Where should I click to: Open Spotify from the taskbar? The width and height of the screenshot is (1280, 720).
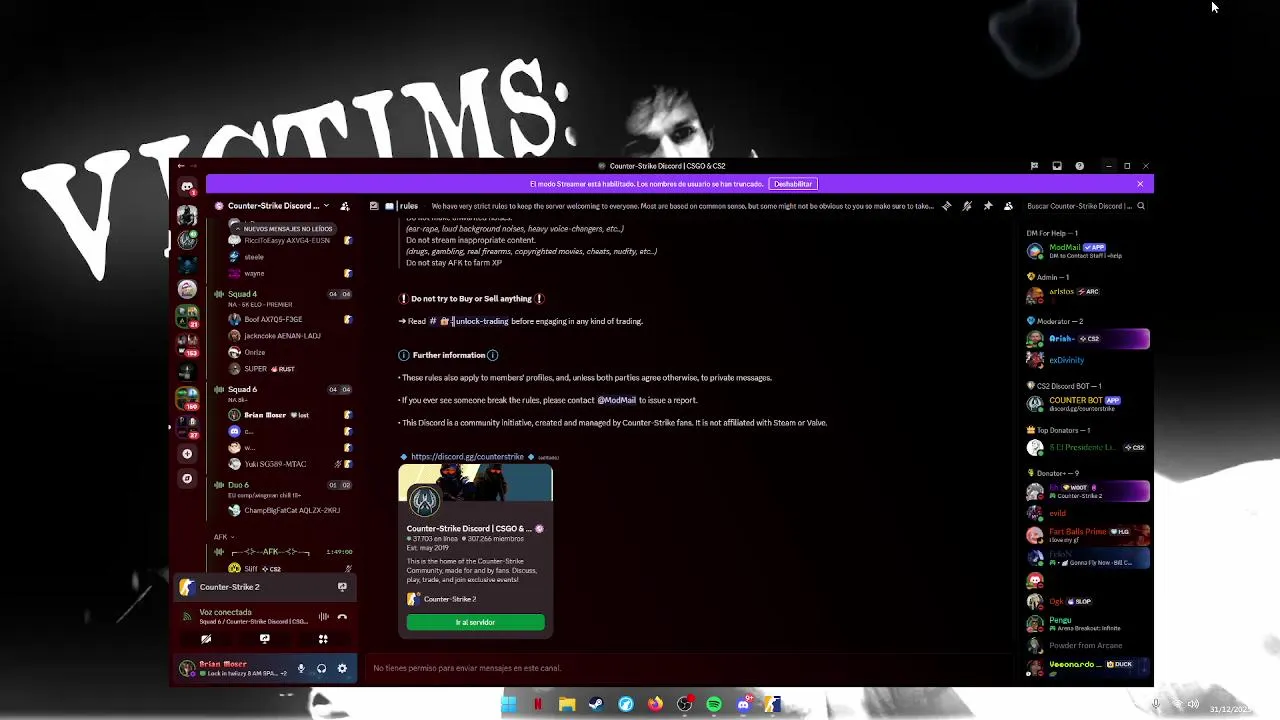[714, 705]
